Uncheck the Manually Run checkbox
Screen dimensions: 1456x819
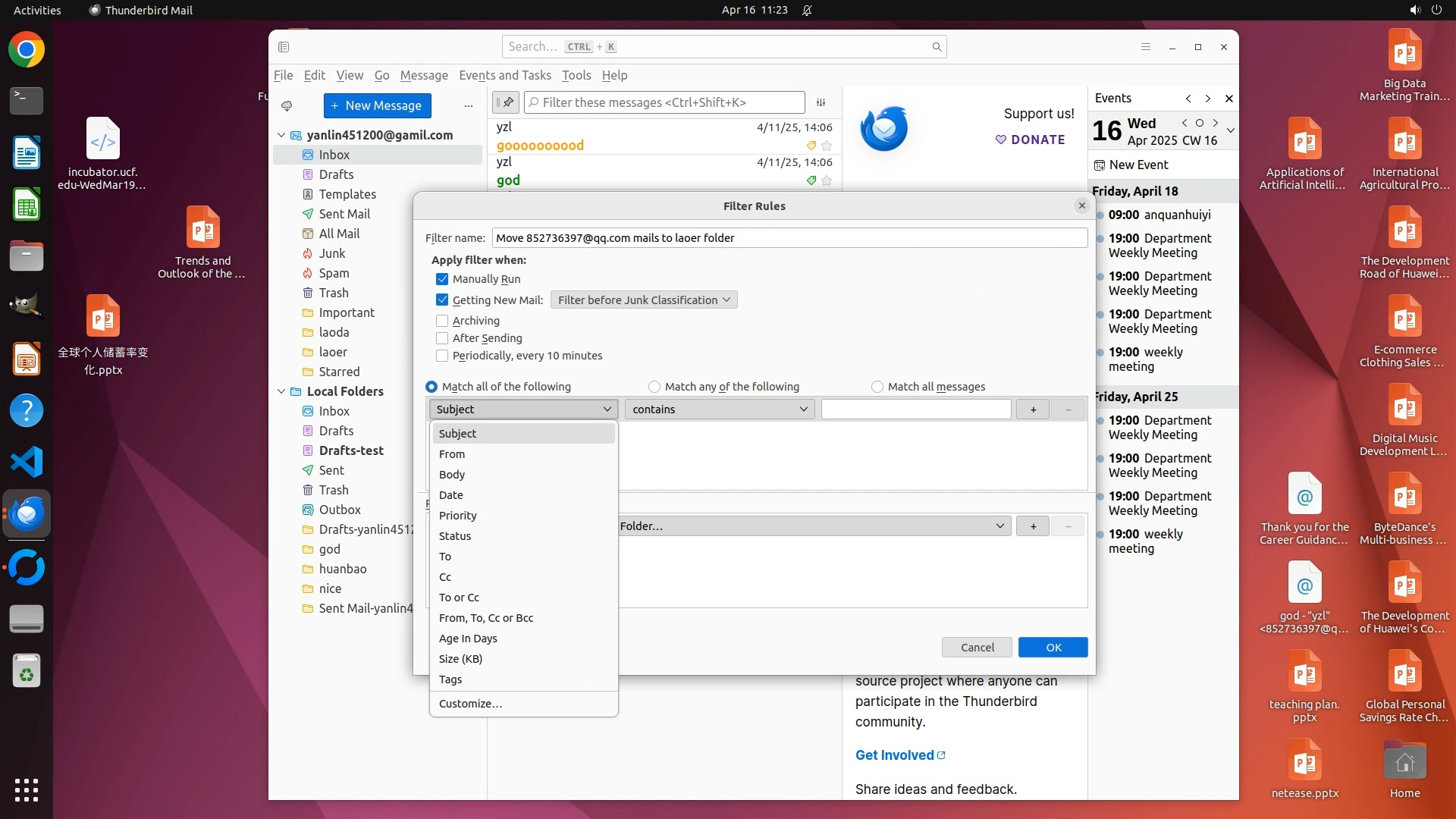click(442, 279)
